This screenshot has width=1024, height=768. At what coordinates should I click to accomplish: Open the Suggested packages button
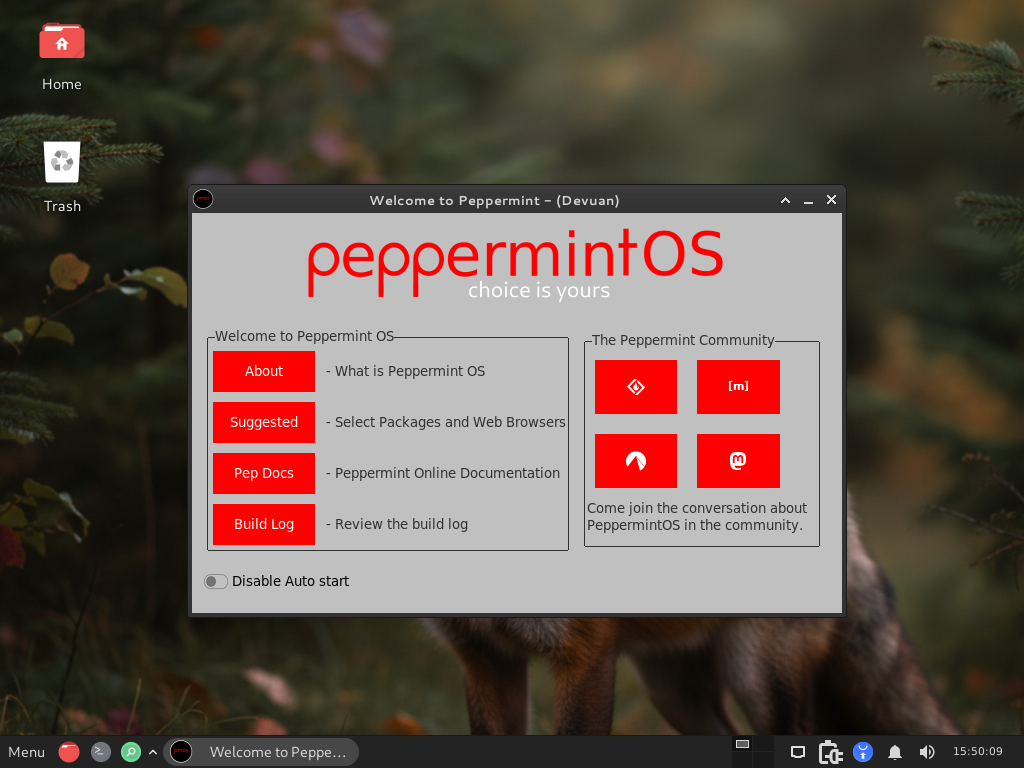click(x=264, y=422)
